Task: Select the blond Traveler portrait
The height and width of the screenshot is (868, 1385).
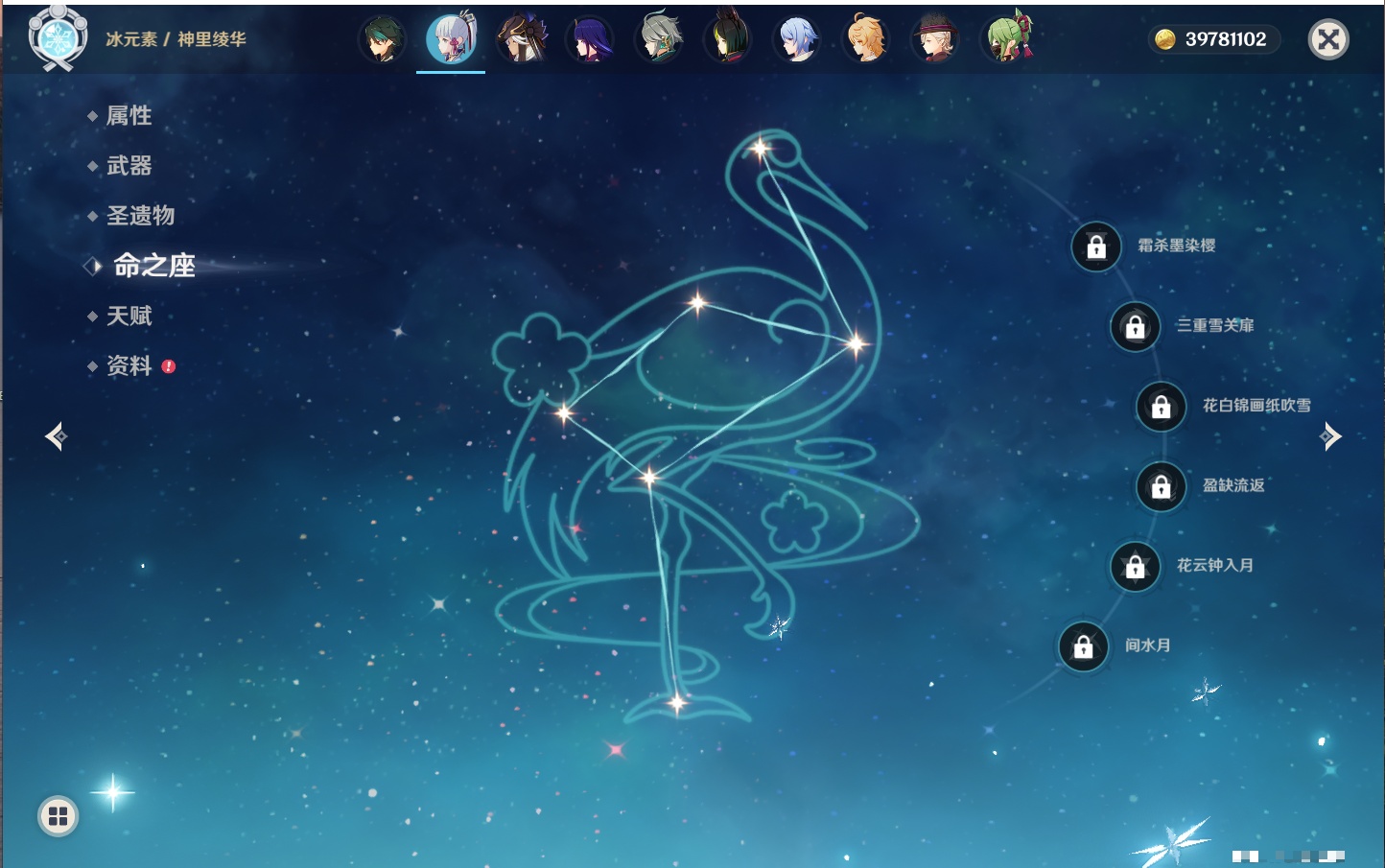Action: tap(866, 40)
